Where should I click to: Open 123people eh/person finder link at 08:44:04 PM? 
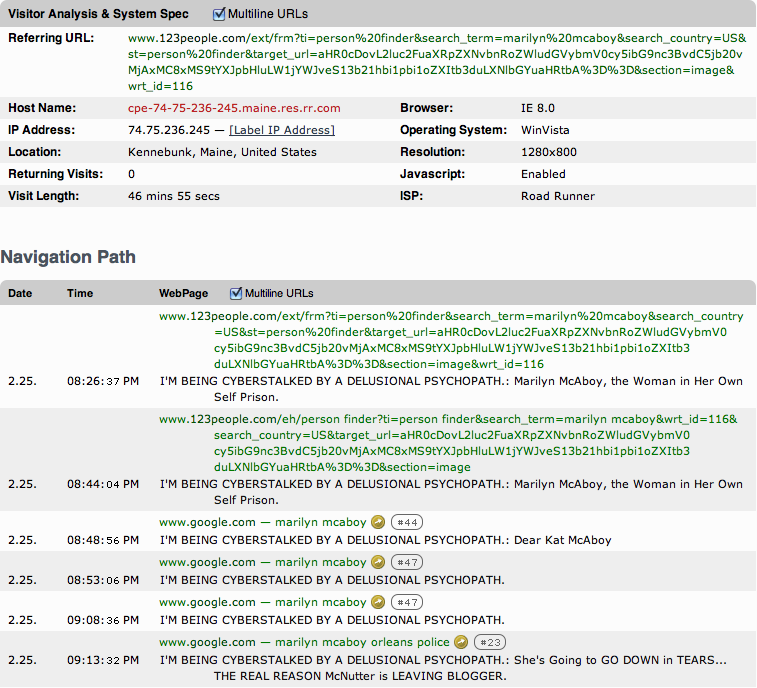coord(449,443)
